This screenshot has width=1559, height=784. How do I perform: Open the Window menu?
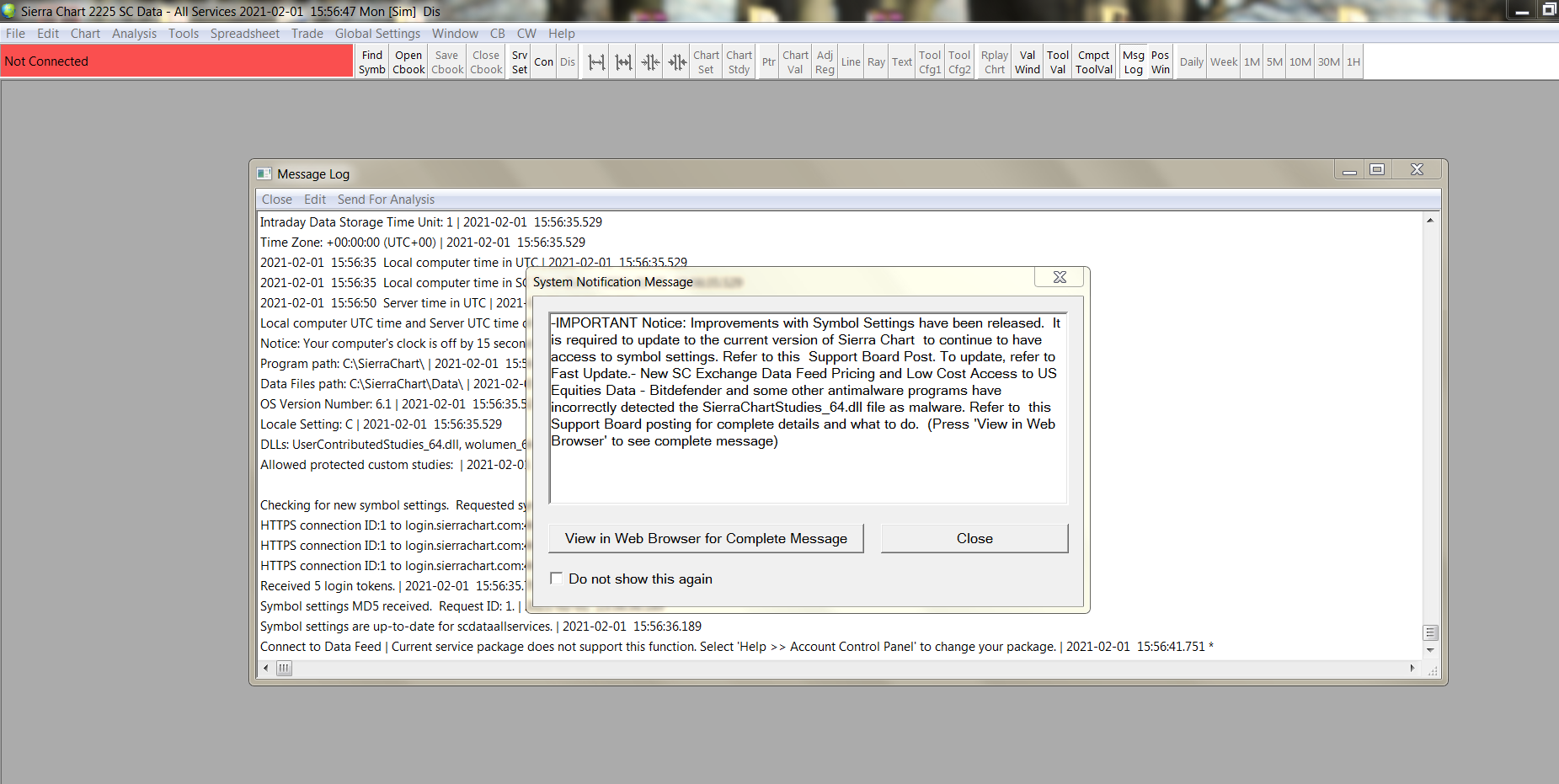coord(455,34)
